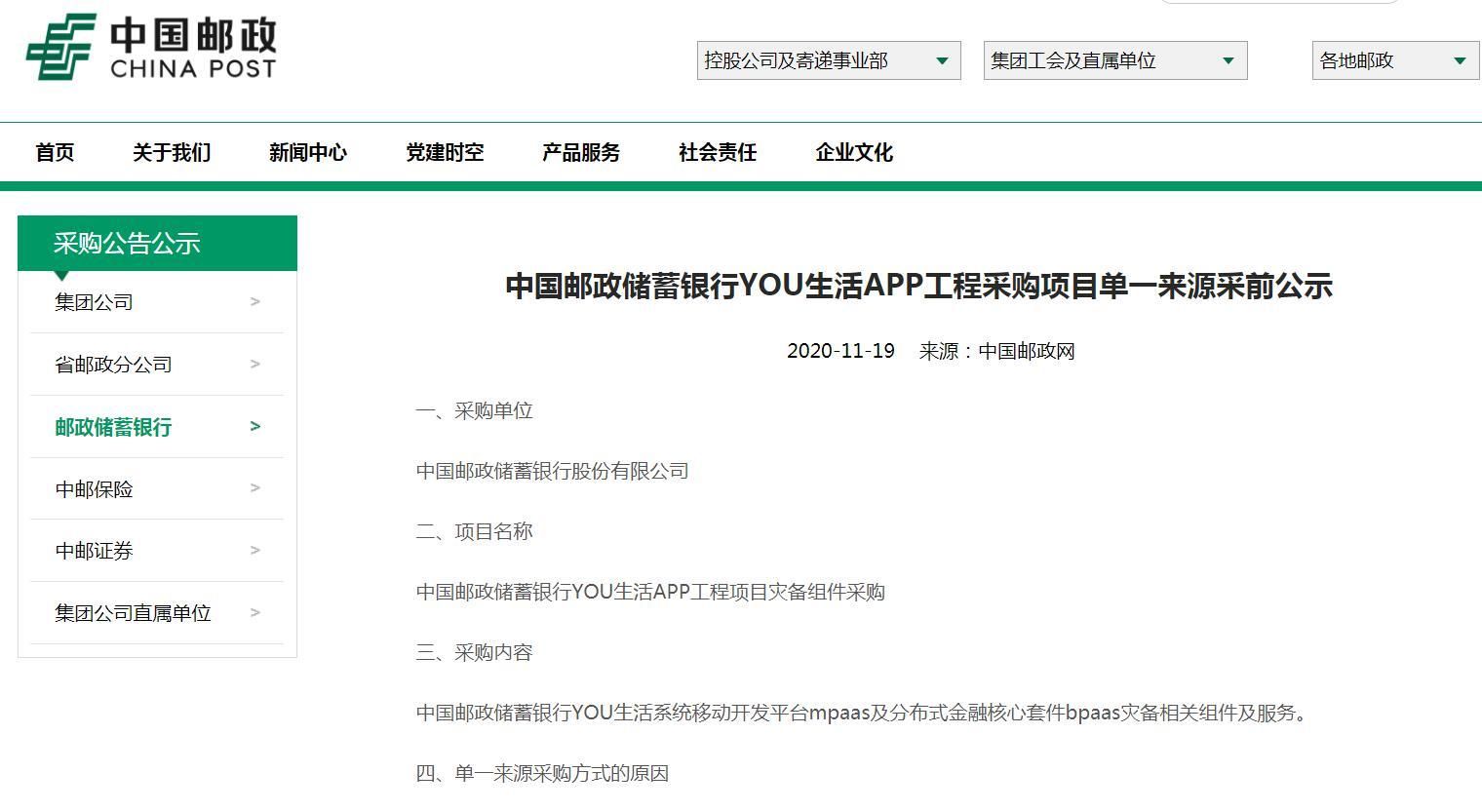Open the 控股公司及寄递事业部 dropdown
This screenshot has height=812, width=1482.
click(829, 60)
